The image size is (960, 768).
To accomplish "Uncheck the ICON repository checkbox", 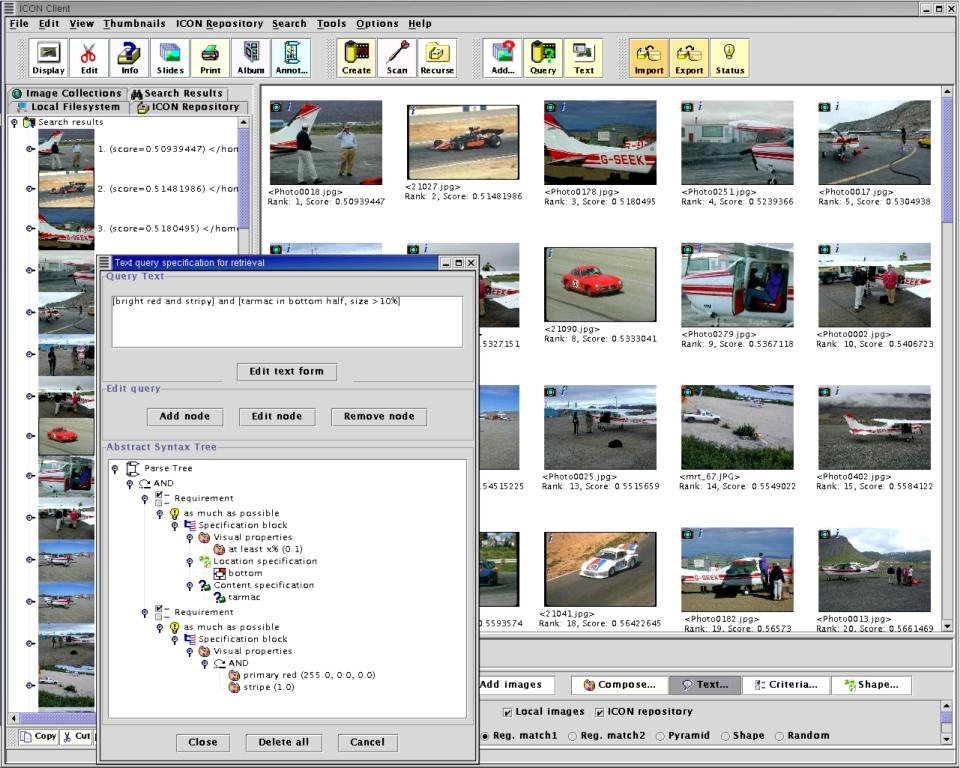I will point(600,712).
